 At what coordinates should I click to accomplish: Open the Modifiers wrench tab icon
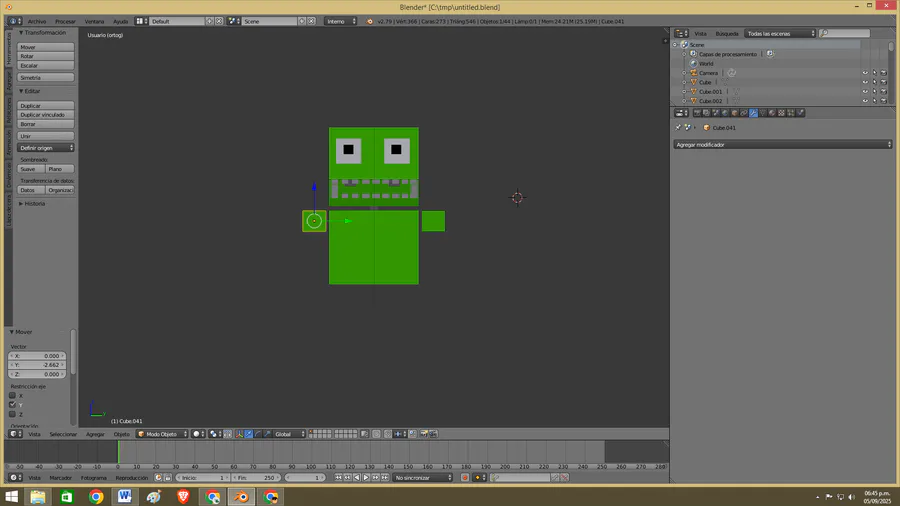[754, 113]
